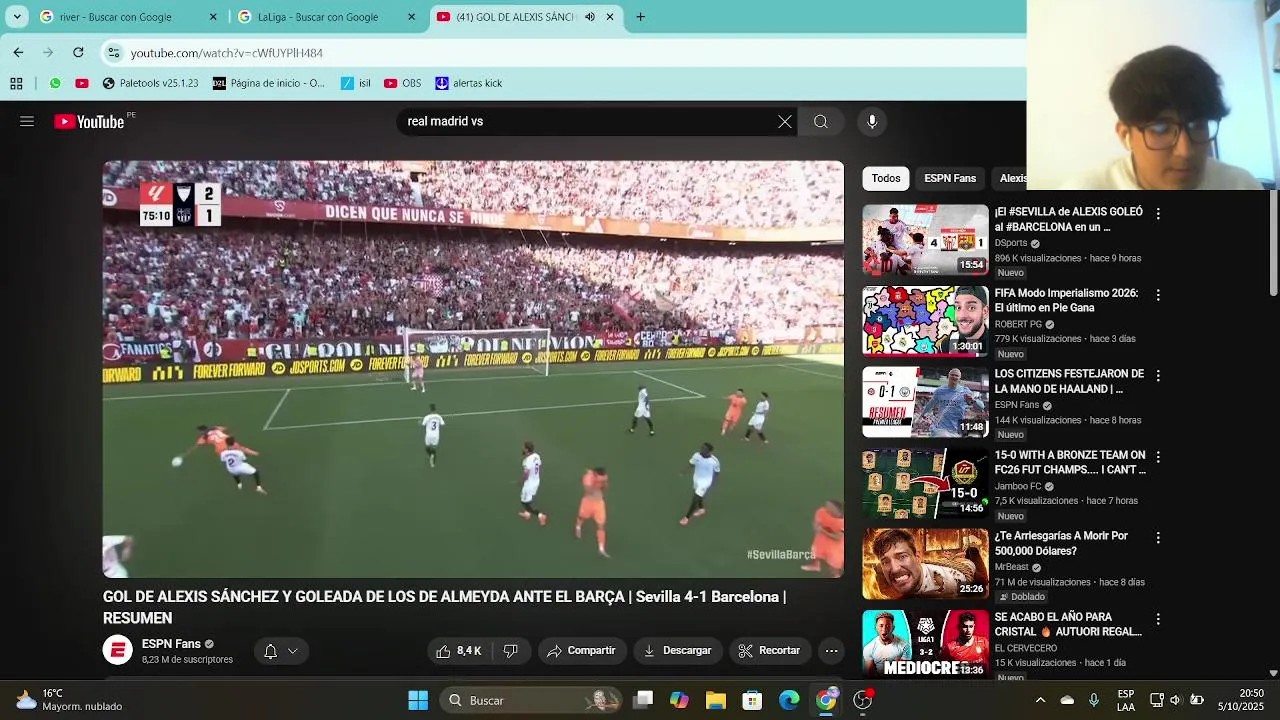This screenshot has width=1280, height=720.
Task: Open alertas kick bookmark
Action: point(468,83)
